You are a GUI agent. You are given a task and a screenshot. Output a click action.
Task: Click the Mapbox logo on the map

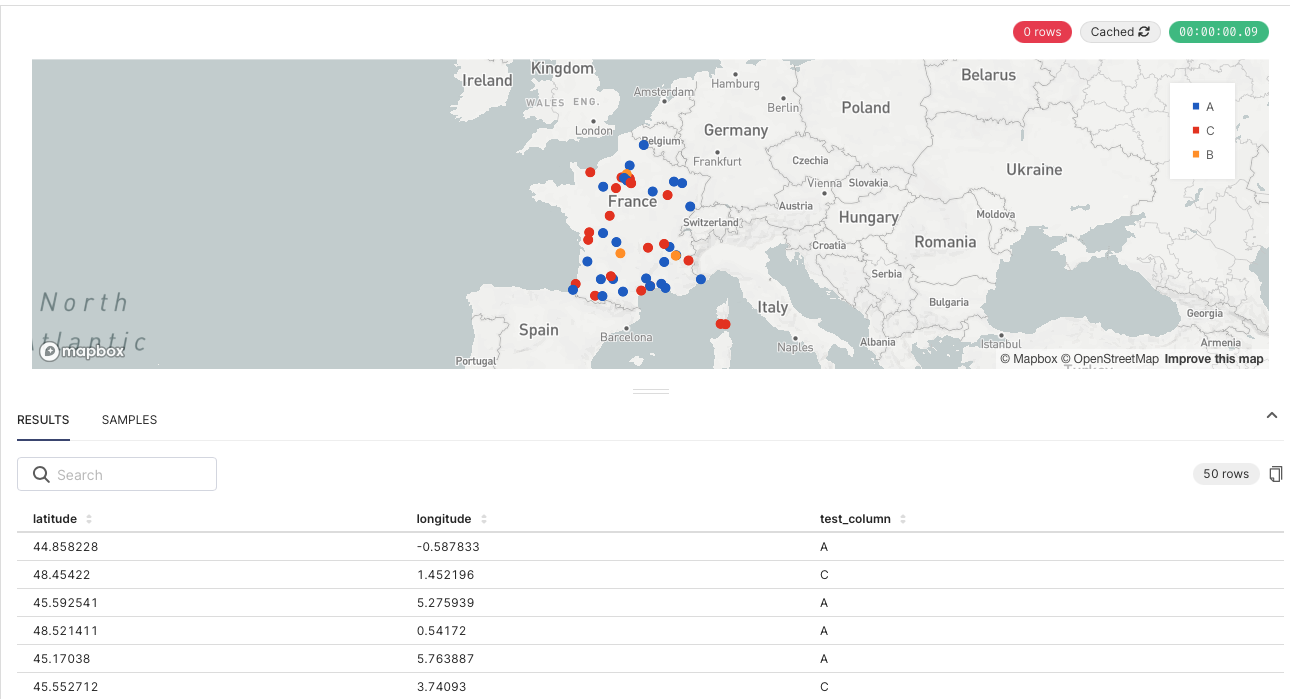[x=82, y=351]
